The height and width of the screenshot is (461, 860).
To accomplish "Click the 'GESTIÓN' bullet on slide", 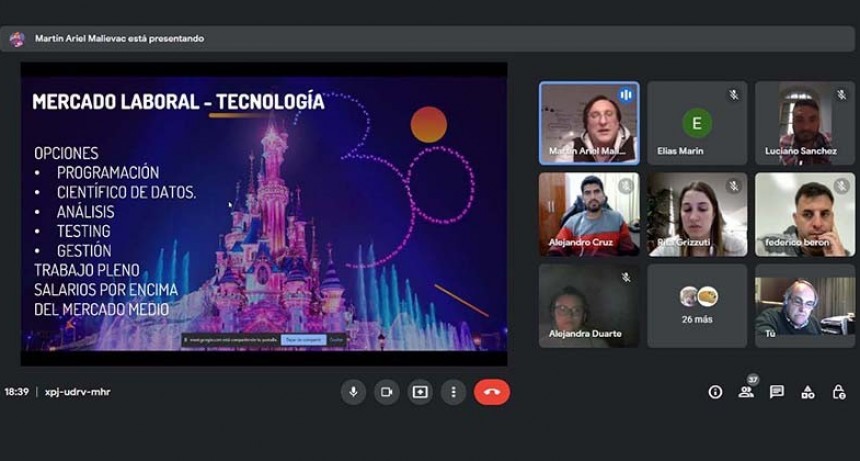I will click(84, 251).
